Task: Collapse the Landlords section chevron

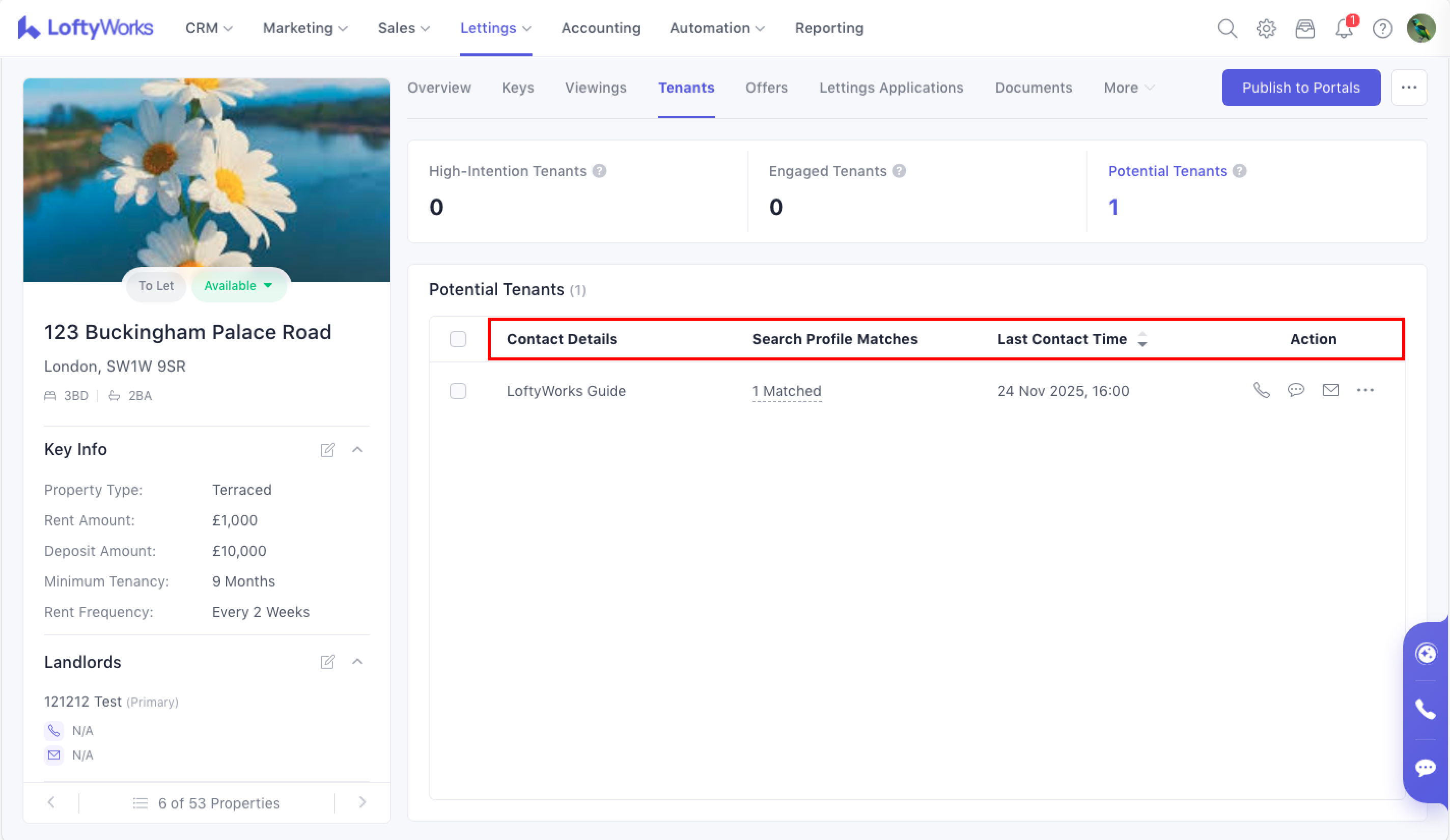Action: click(x=357, y=662)
